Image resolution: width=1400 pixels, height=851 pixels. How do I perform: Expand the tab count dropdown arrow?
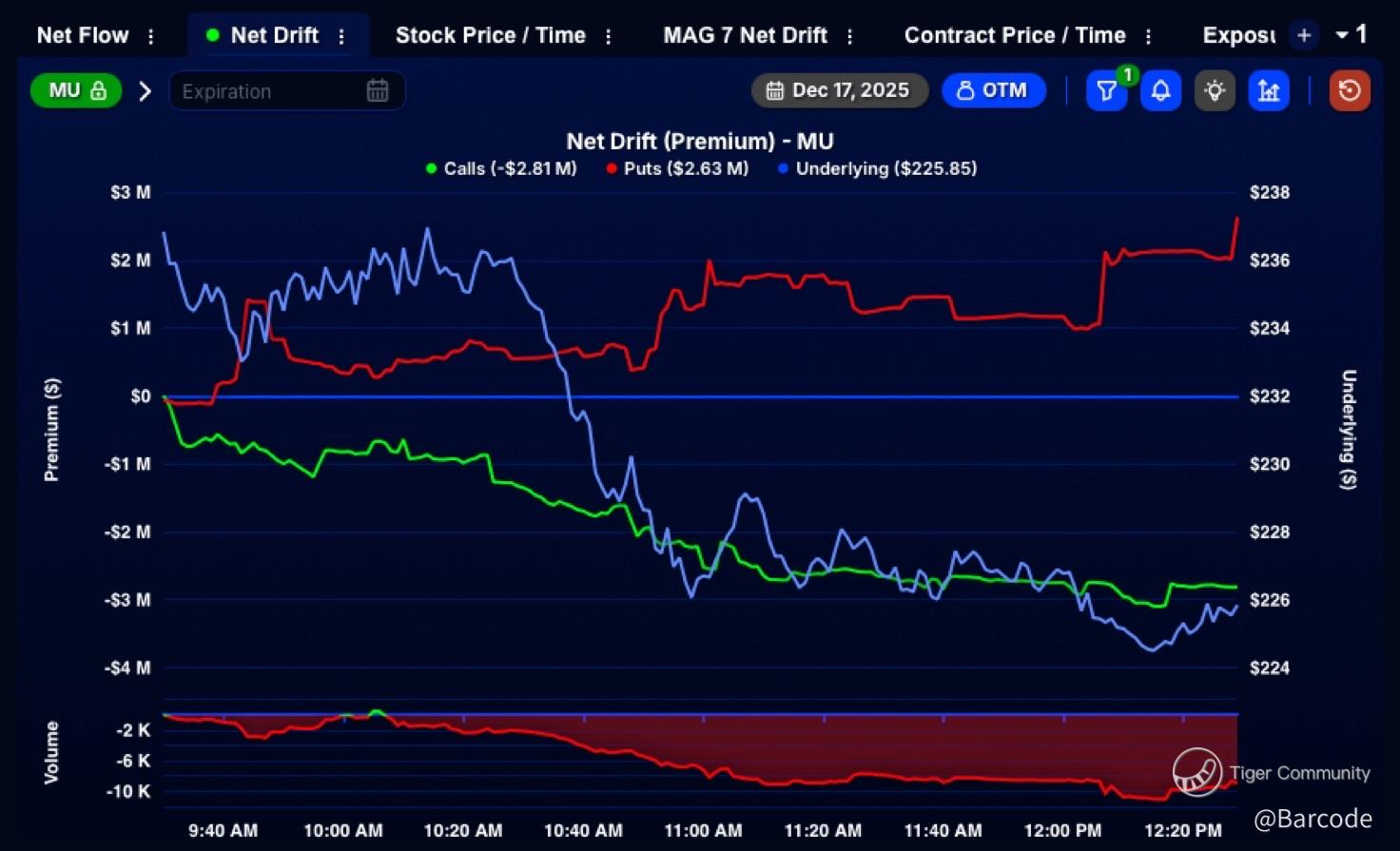point(1343,35)
